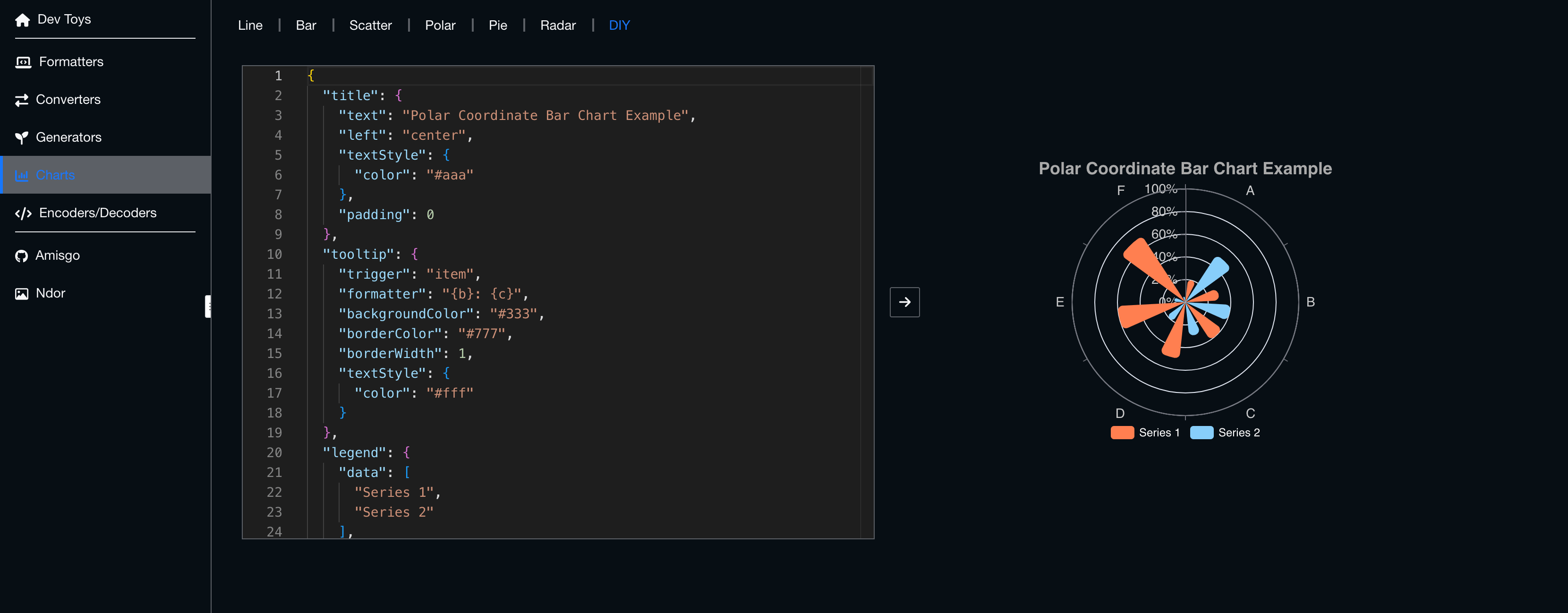
Task: Click the Charts bar-graph icon
Action: (22, 175)
